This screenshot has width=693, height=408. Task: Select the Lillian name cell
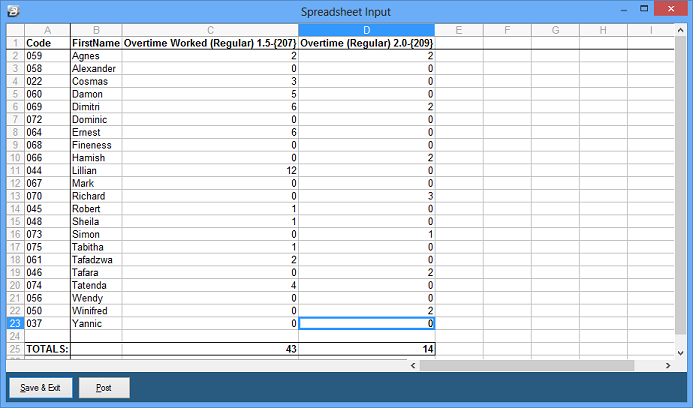pyautogui.click(x=96, y=171)
